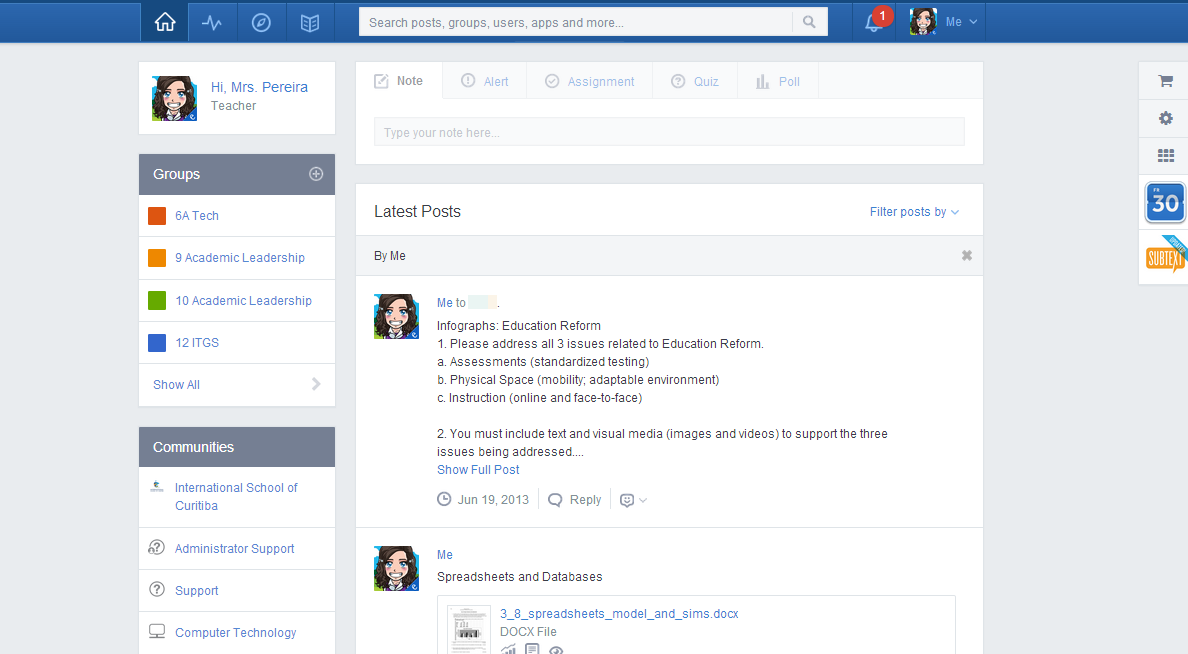This screenshot has width=1188, height=654.
Task: Open the settings gear in right sidebar
Action: [1165, 118]
